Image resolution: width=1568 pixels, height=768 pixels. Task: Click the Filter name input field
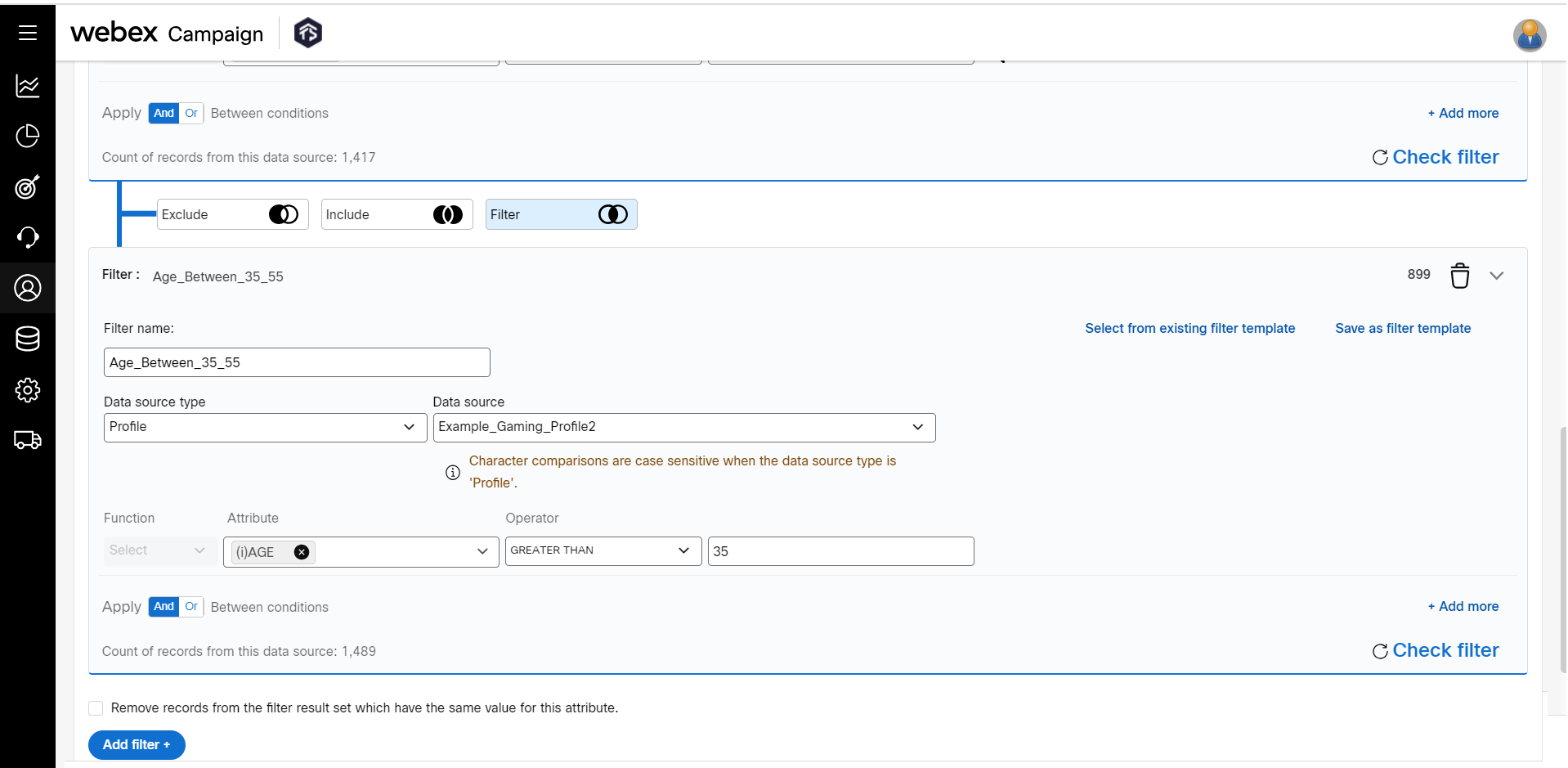tap(296, 362)
